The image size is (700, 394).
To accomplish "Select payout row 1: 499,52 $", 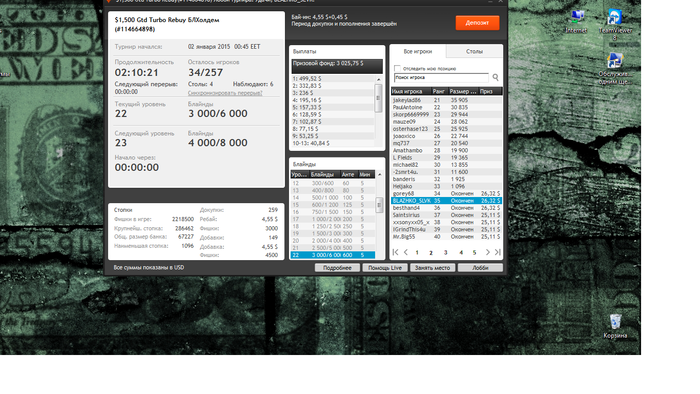I will click(x=333, y=79).
